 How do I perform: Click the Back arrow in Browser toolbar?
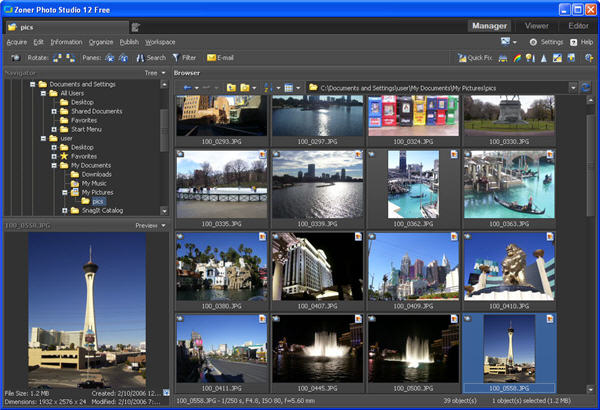186,88
